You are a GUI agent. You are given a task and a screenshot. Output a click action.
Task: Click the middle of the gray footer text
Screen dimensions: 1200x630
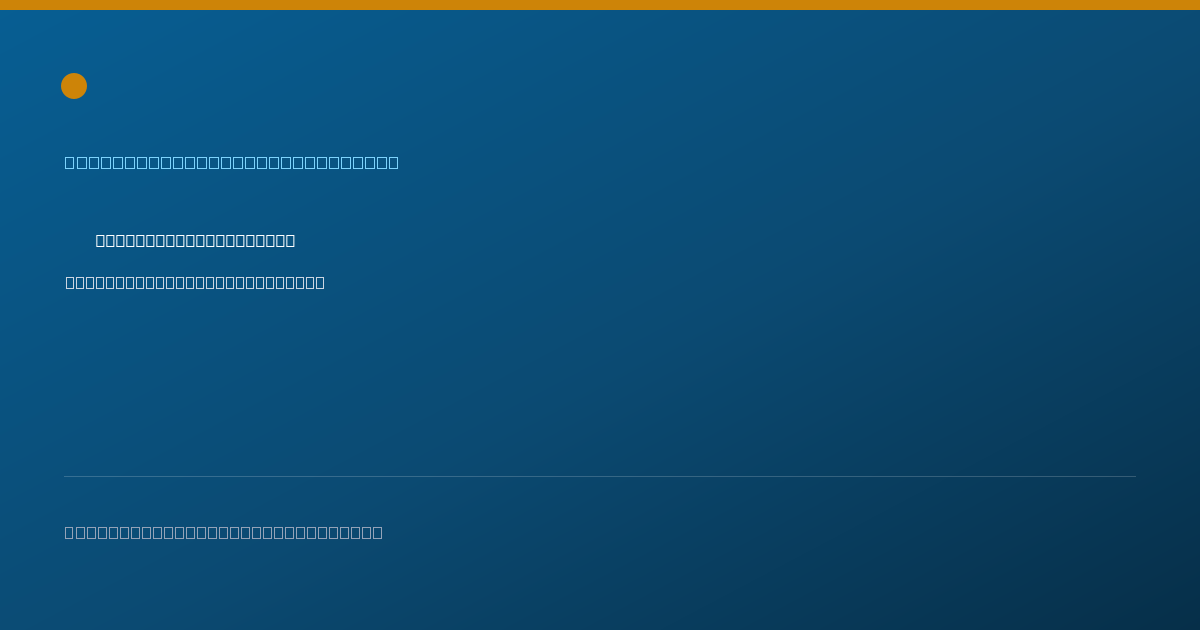224,532
